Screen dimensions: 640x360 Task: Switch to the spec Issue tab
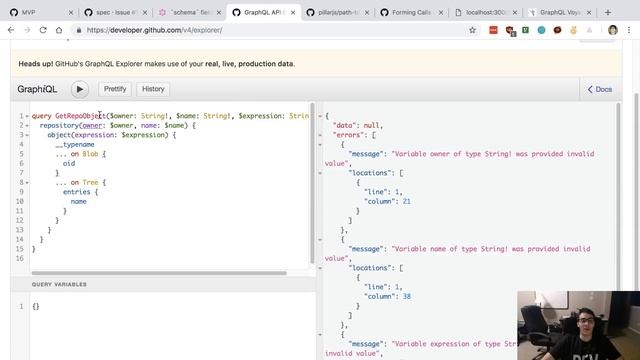pos(116,13)
